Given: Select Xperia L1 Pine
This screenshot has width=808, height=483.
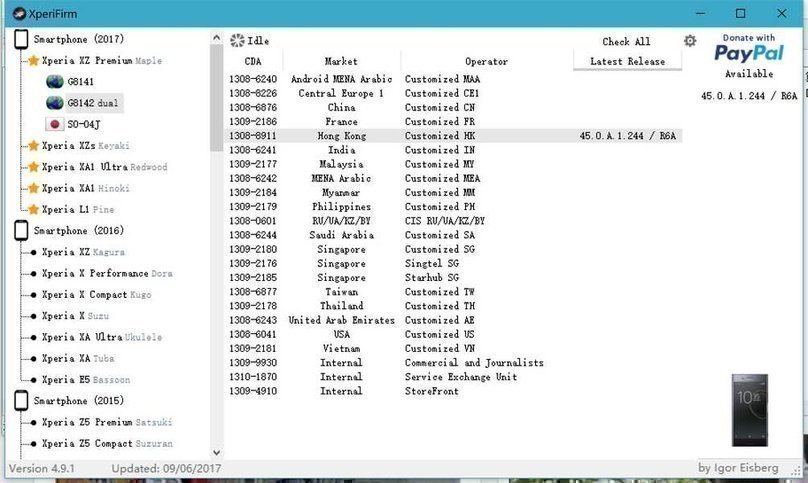Looking at the screenshot, I should 78,209.
